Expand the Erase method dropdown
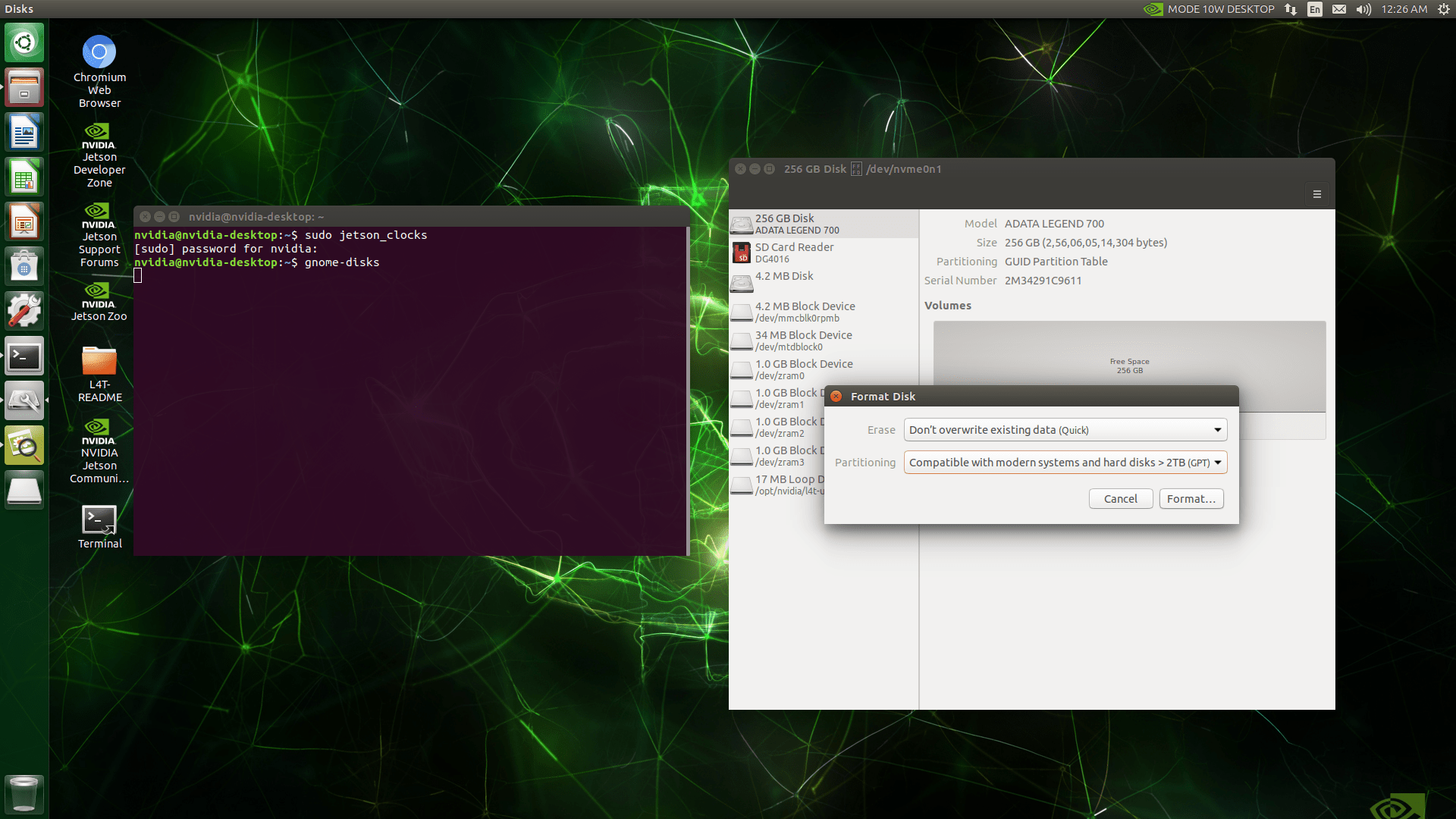The image size is (1456, 819). (x=1065, y=430)
